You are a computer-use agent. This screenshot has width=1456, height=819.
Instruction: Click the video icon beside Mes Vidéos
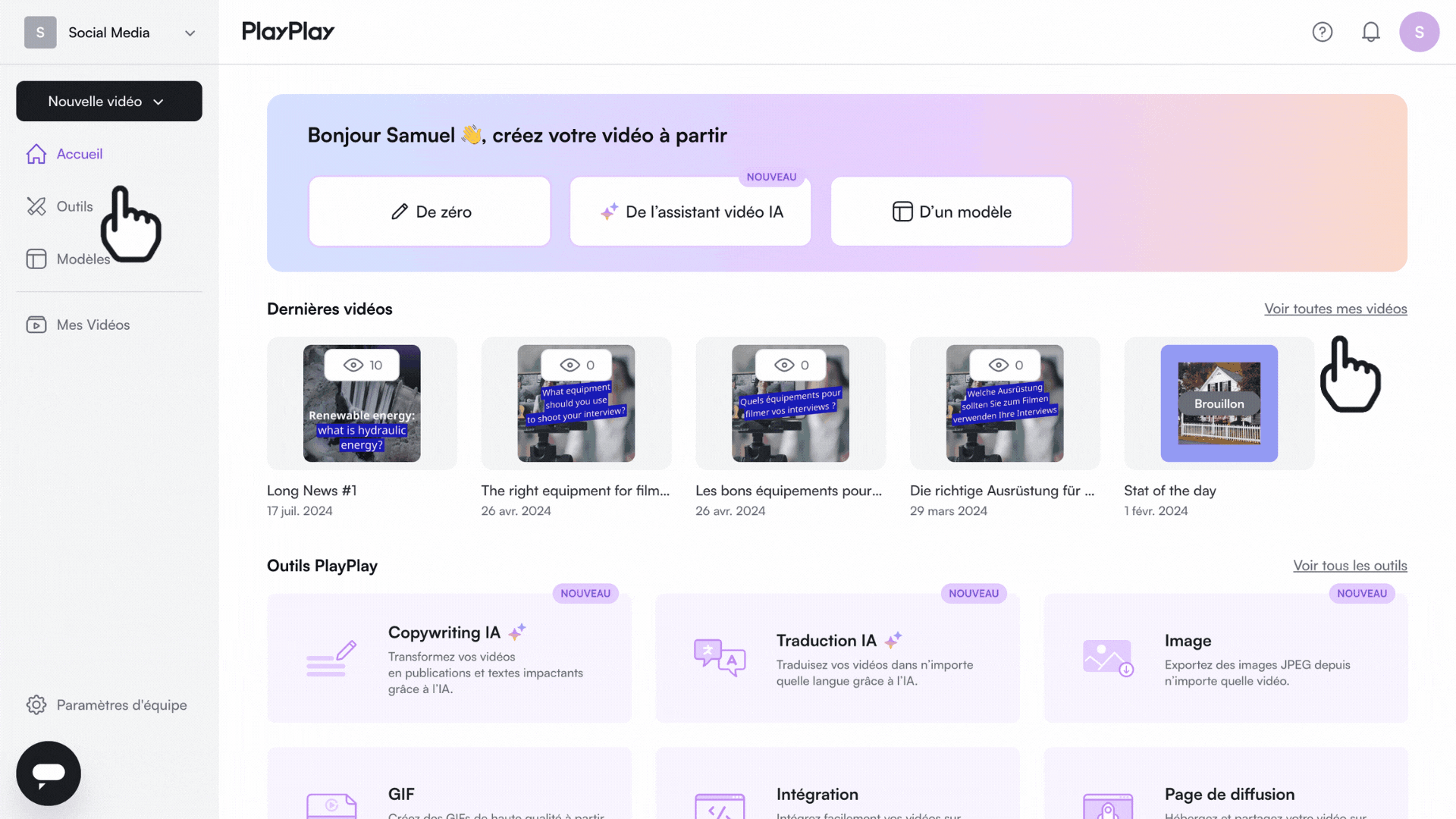pos(36,325)
